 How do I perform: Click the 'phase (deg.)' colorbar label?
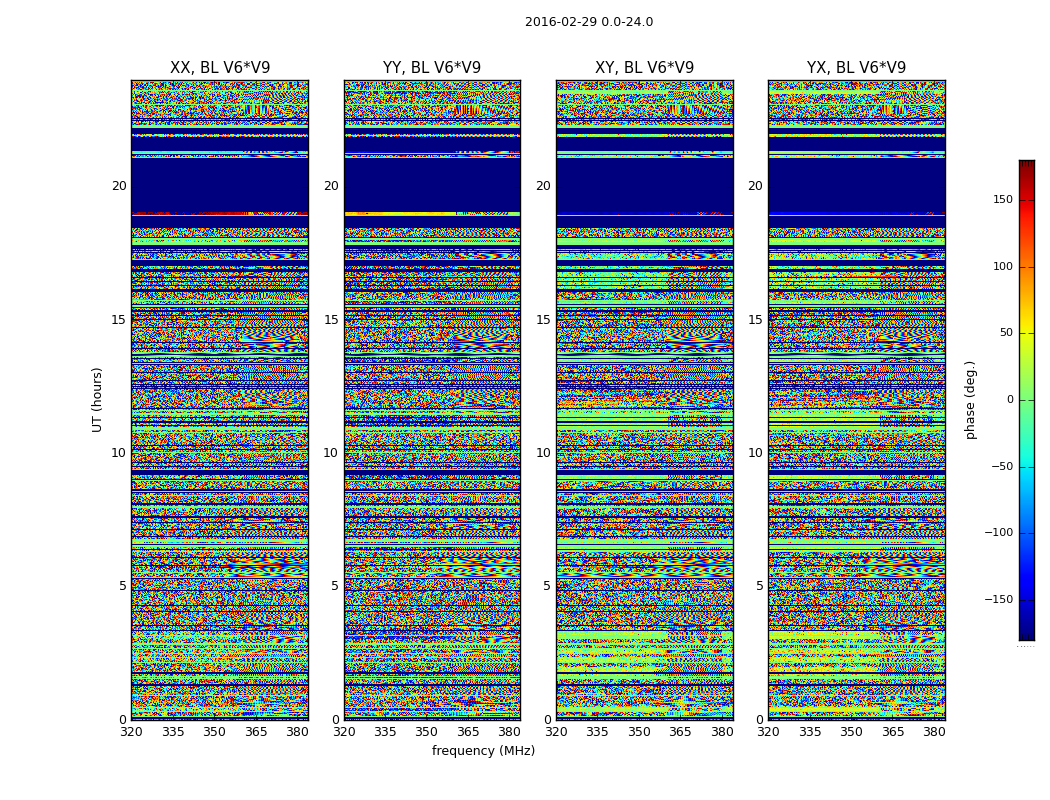[x=970, y=400]
